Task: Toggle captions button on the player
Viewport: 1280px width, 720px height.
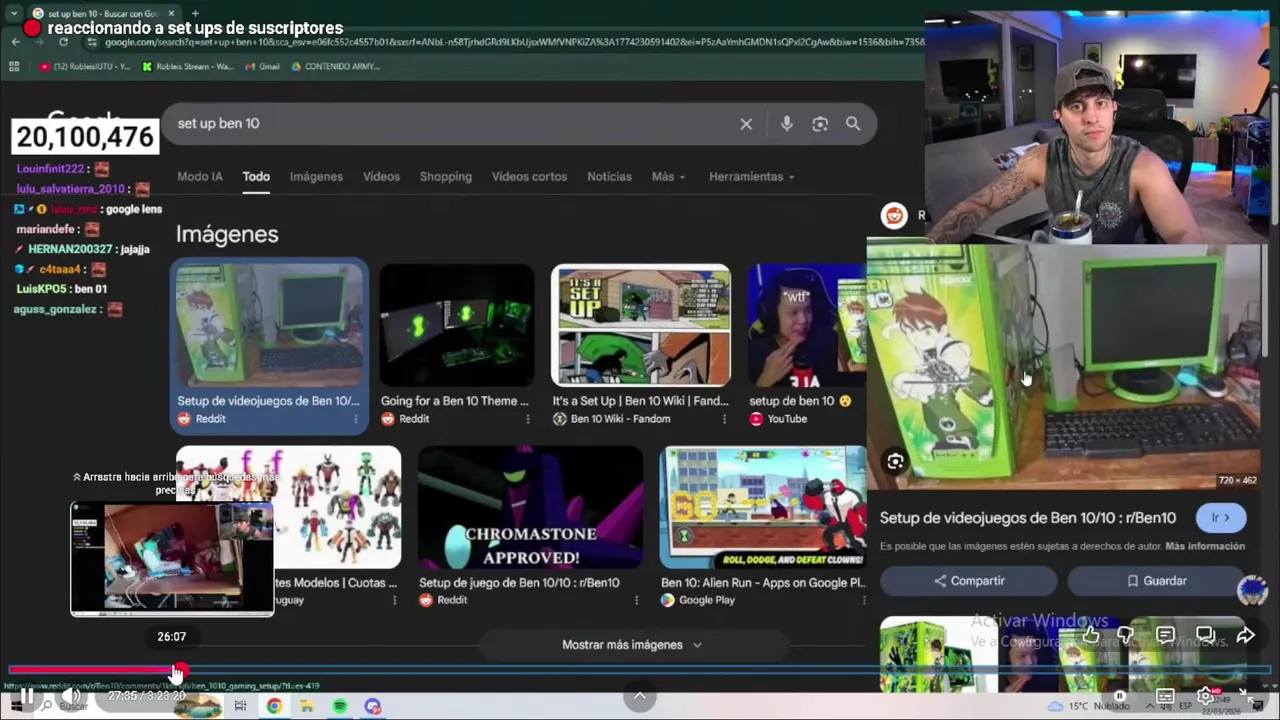Action: point(1165,696)
